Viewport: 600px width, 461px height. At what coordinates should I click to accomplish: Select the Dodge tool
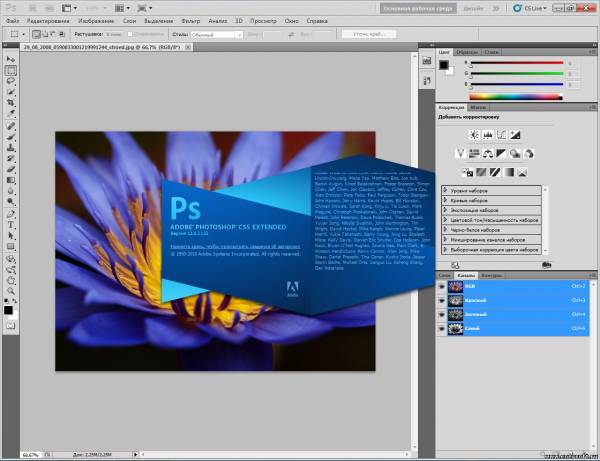[11, 202]
